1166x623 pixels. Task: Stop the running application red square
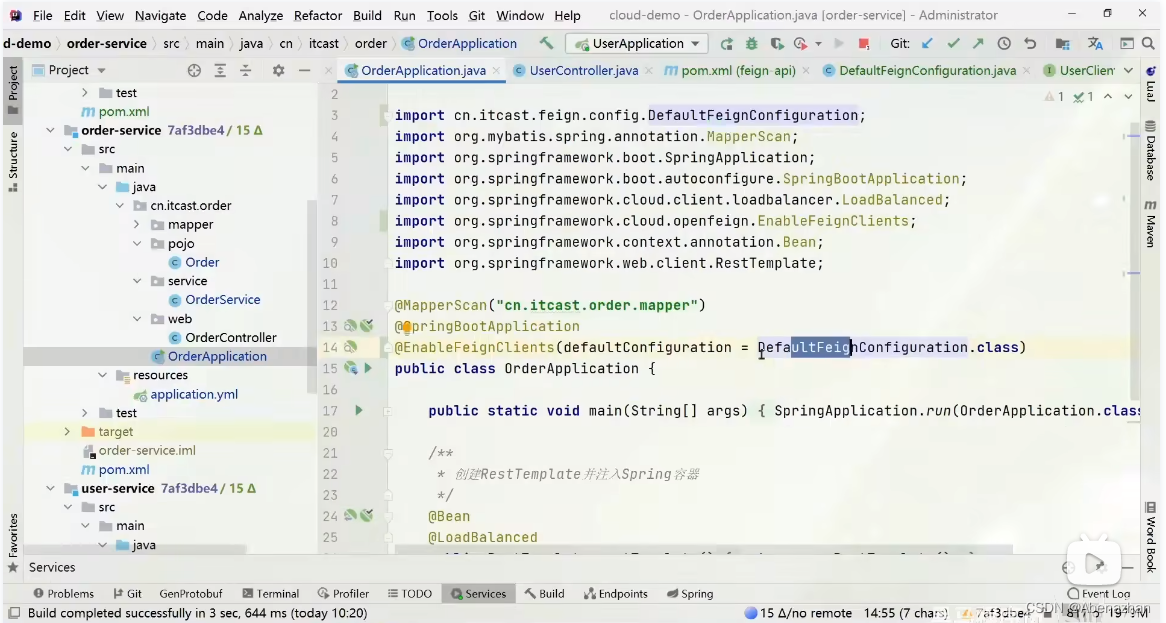tap(863, 44)
